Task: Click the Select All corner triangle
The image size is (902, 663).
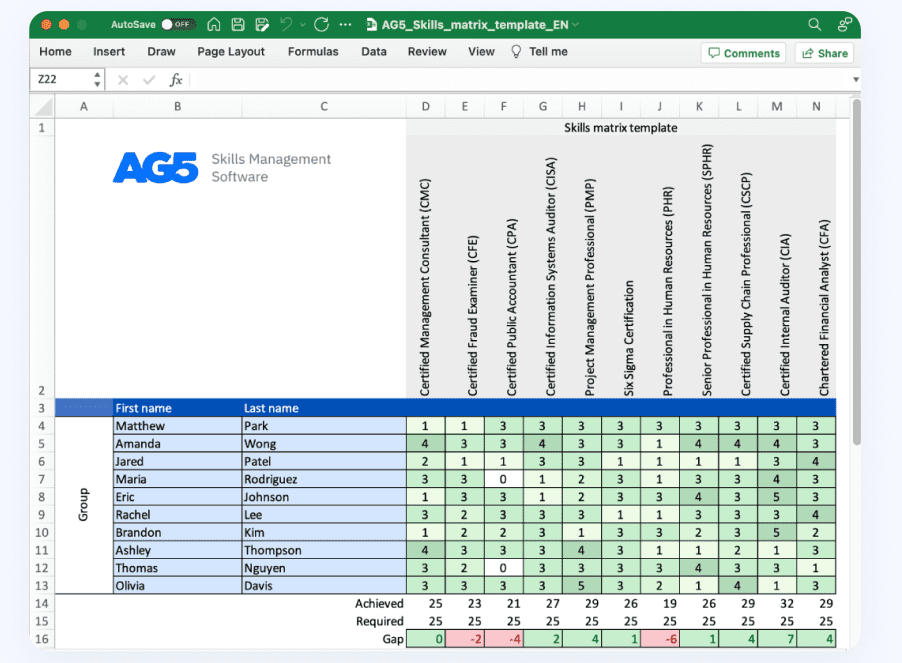Action: point(43,106)
